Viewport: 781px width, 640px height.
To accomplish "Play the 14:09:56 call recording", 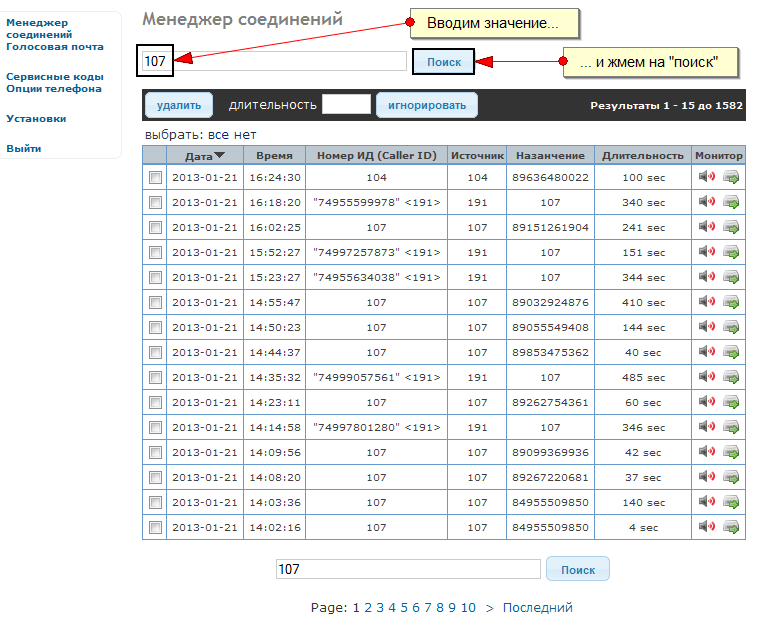I will point(707,452).
